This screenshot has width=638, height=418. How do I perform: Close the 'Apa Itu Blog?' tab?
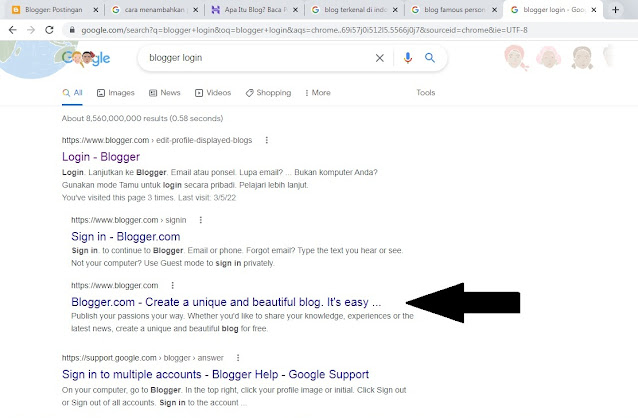[x=295, y=10]
